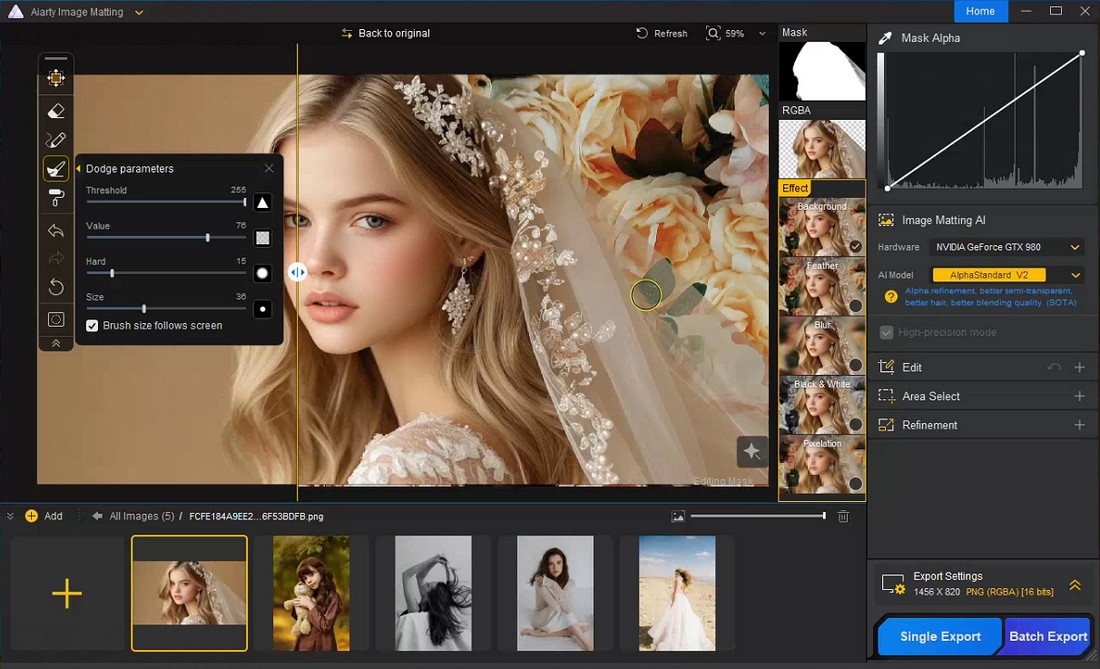
Task: Select the move/pan tool at toolbar top
Action: pyautogui.click(x=56, y=78)
